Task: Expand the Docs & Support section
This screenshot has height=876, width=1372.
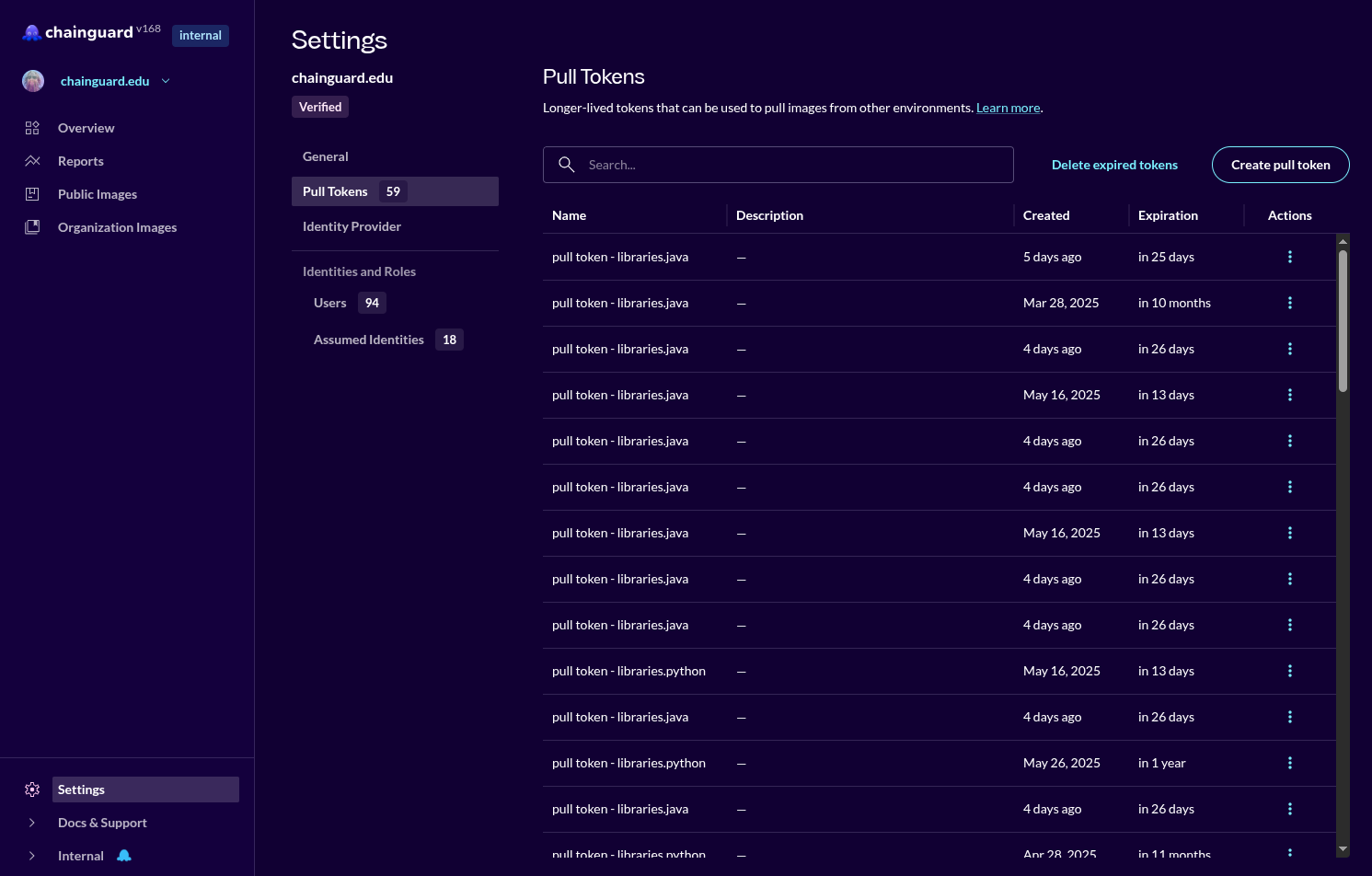Action: (x=32, y=822)
